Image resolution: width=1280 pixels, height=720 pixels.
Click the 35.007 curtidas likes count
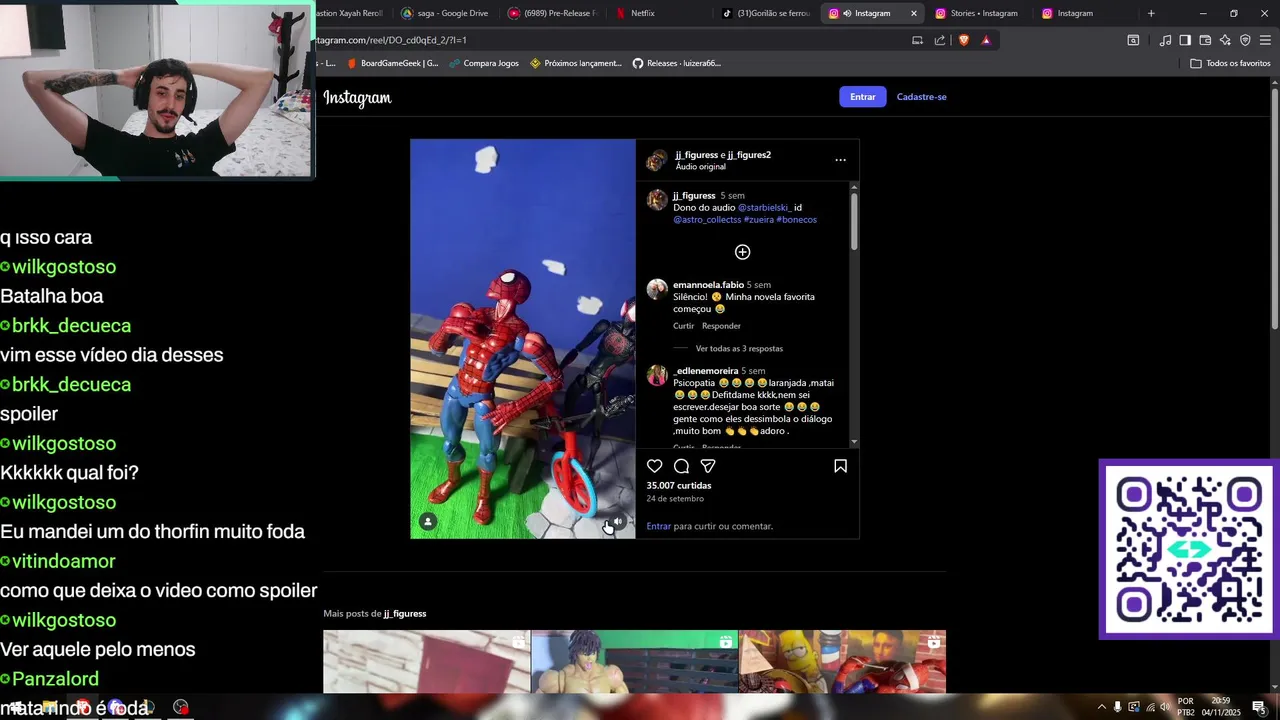tap(679, 486)
